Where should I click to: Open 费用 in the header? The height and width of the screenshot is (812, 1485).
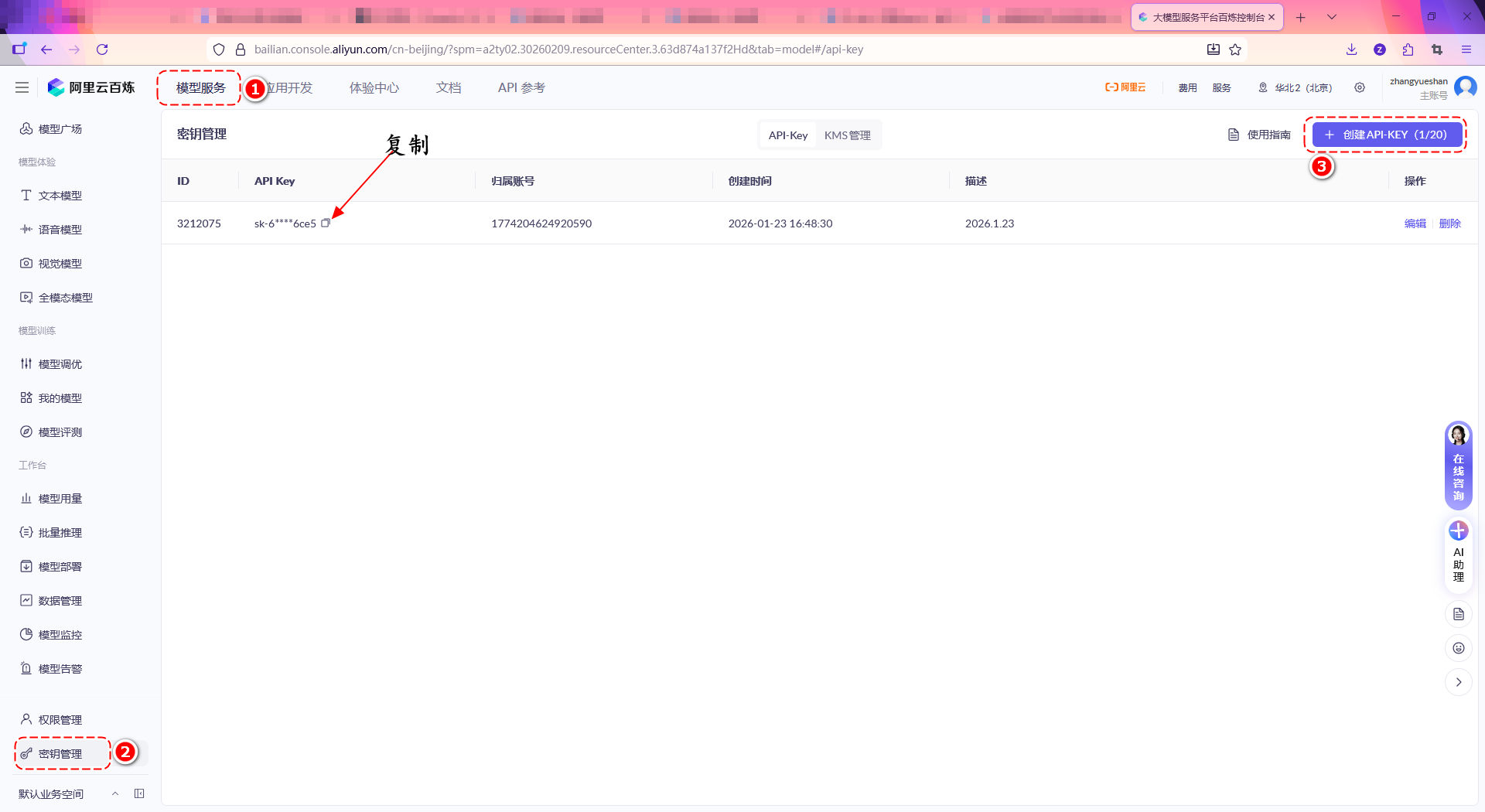1188,88
